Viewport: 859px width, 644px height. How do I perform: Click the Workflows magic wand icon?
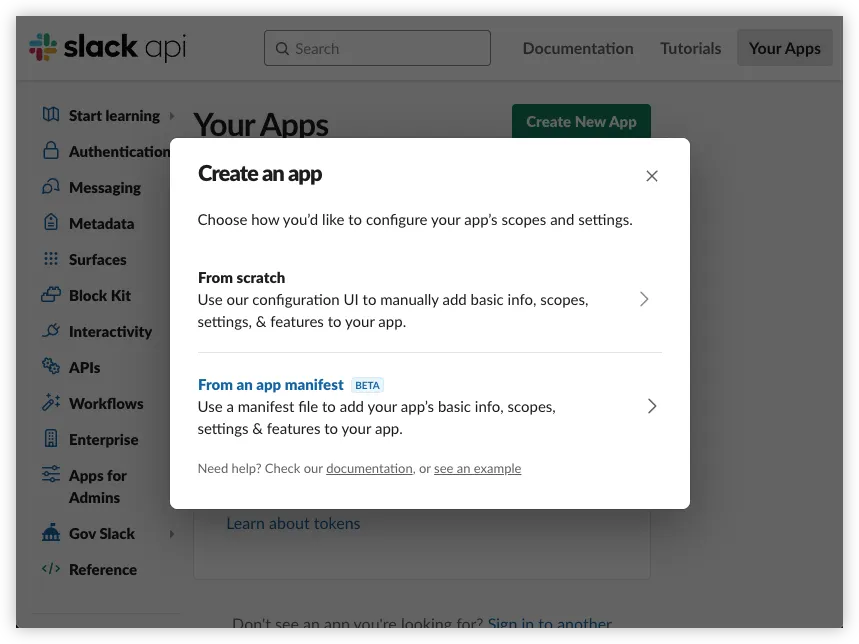(x=51, y=402)
